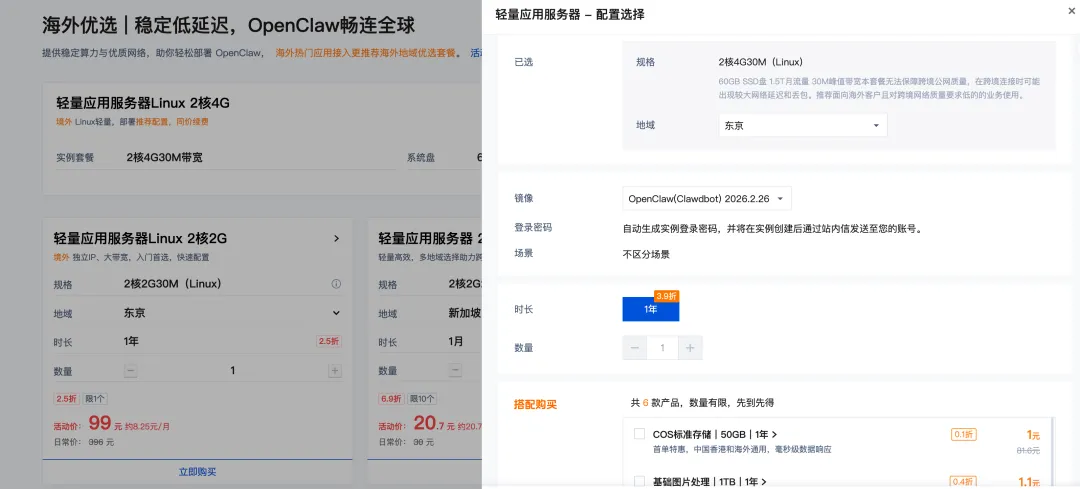
Task: Decrease quantity with minus in the dialog
Action: point(635,348)
